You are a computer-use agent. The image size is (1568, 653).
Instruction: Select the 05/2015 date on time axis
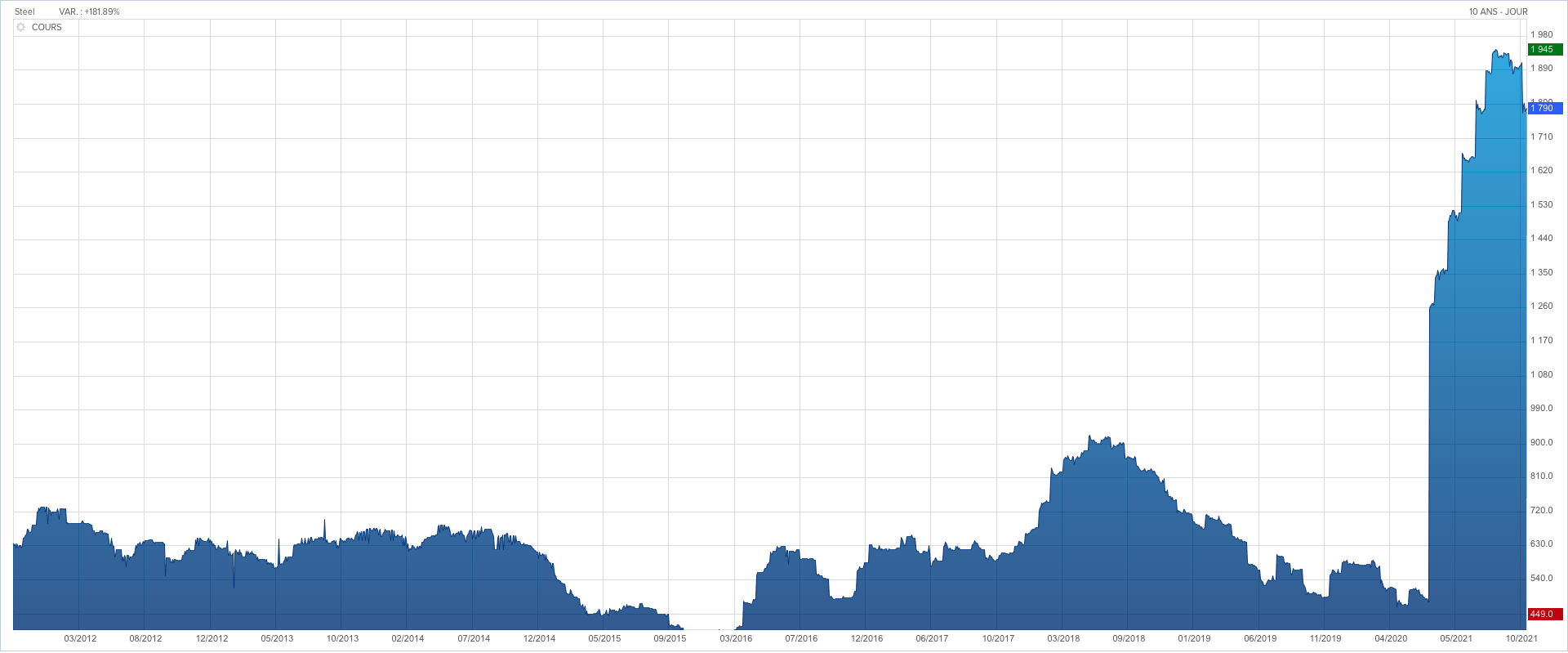point(604,638)
